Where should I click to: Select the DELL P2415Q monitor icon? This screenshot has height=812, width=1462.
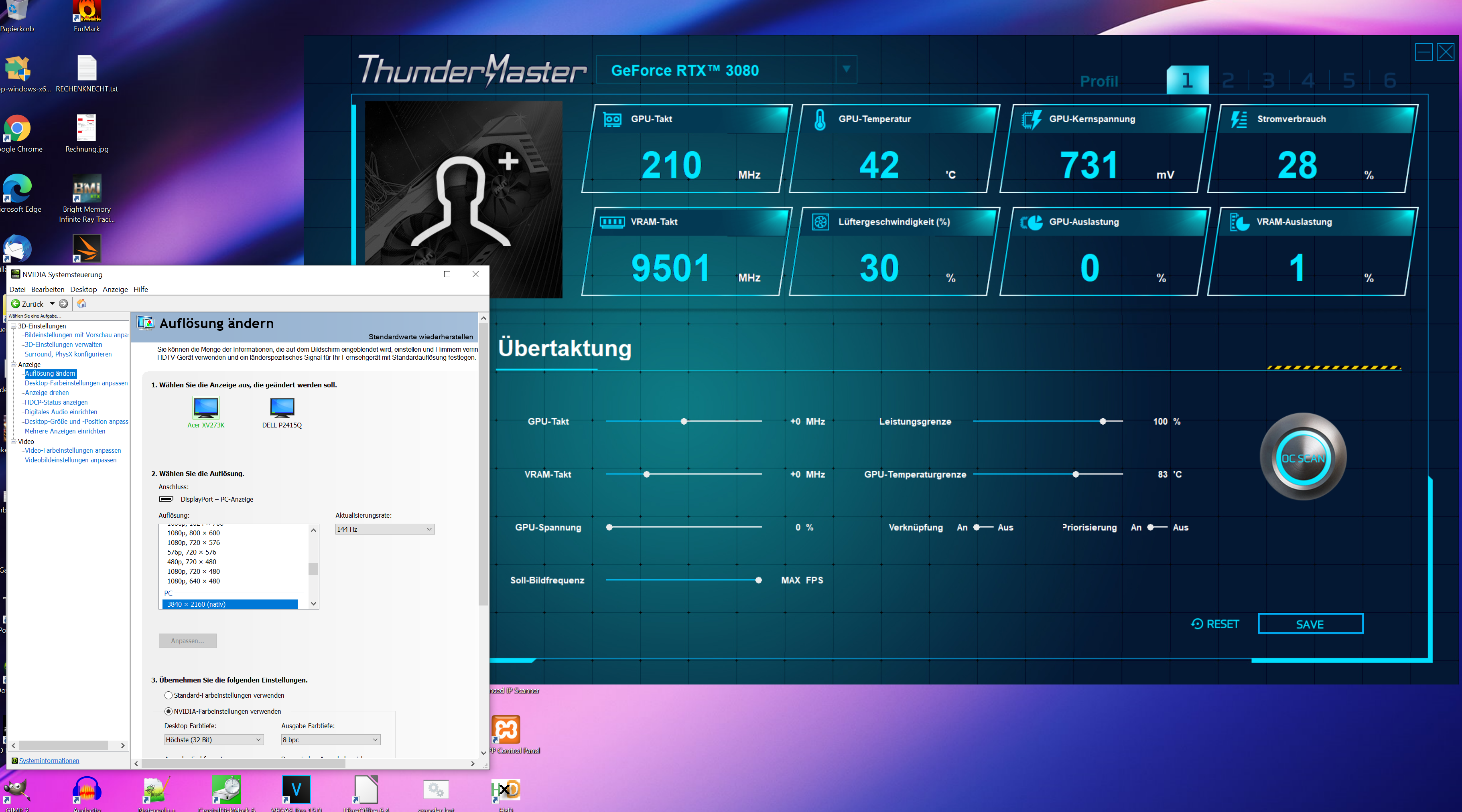pyautogui.click(x=282, y=408)
